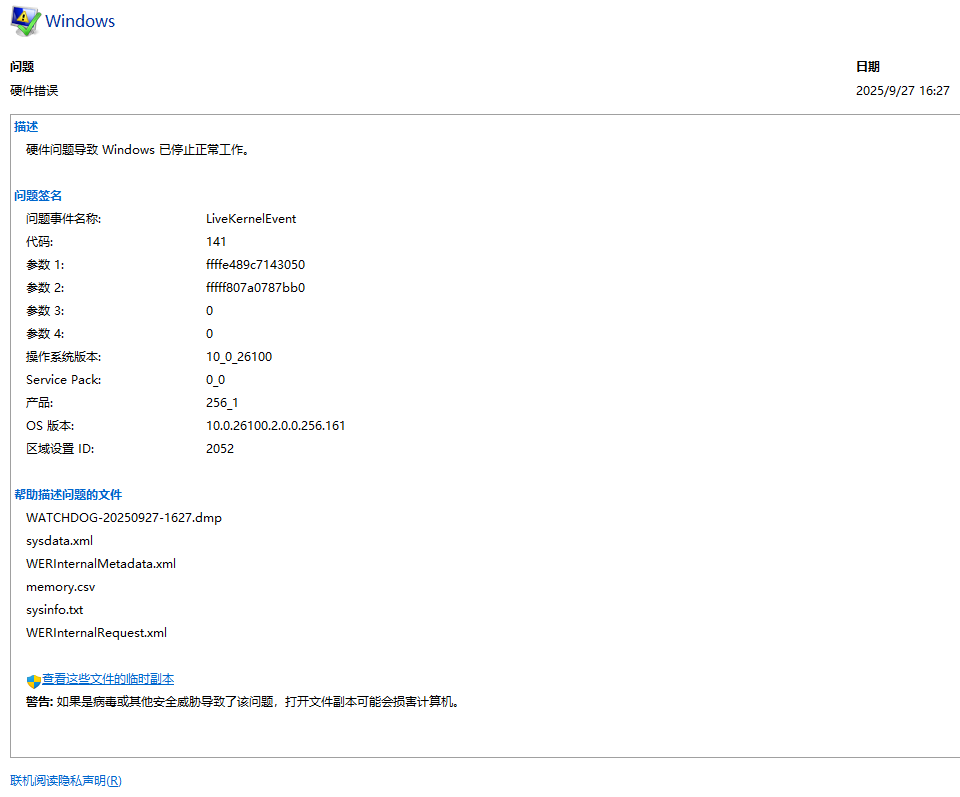Click the description sentence about hardware problem
The width and height of the screenshot is (960, 797).
pyautogui.click(x=138, y=149)
